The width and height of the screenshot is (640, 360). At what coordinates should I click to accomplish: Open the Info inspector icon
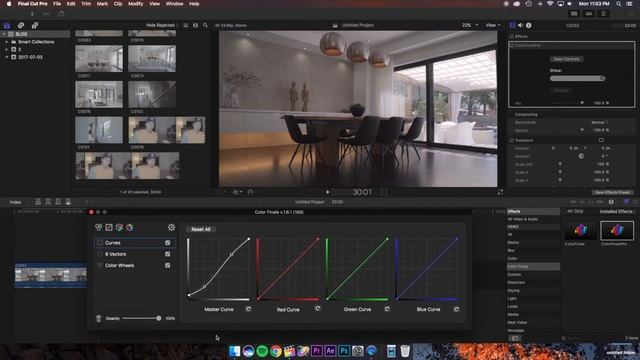tap(529, 25)
